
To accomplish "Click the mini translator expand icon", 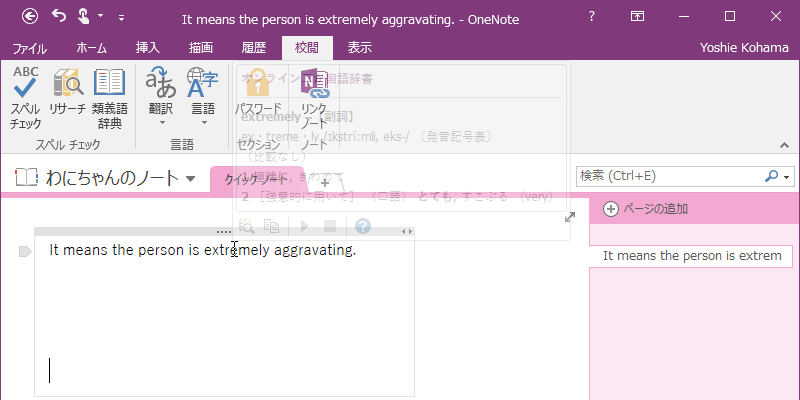I will click(247, 226).
